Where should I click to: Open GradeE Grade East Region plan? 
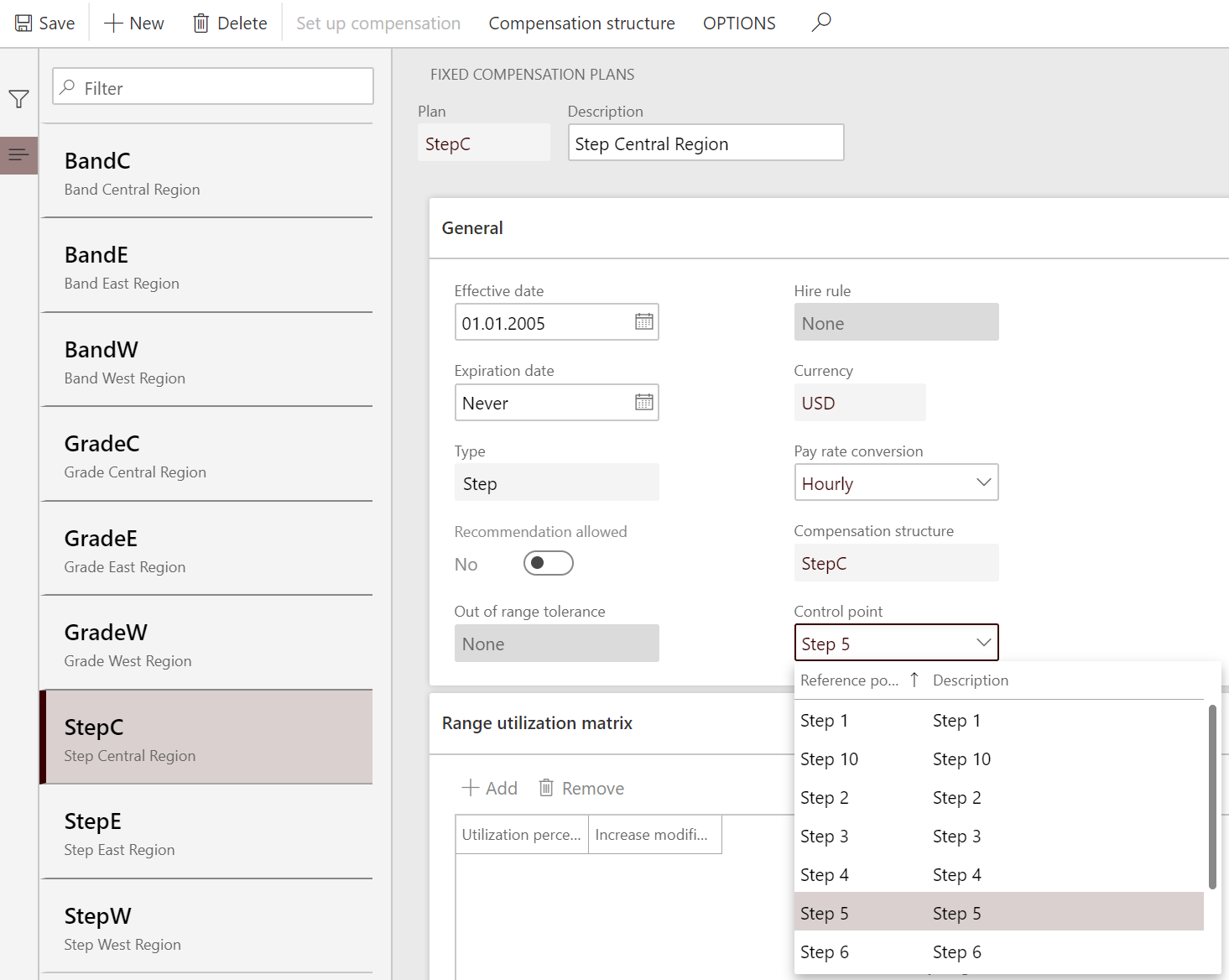coord(206,549)
